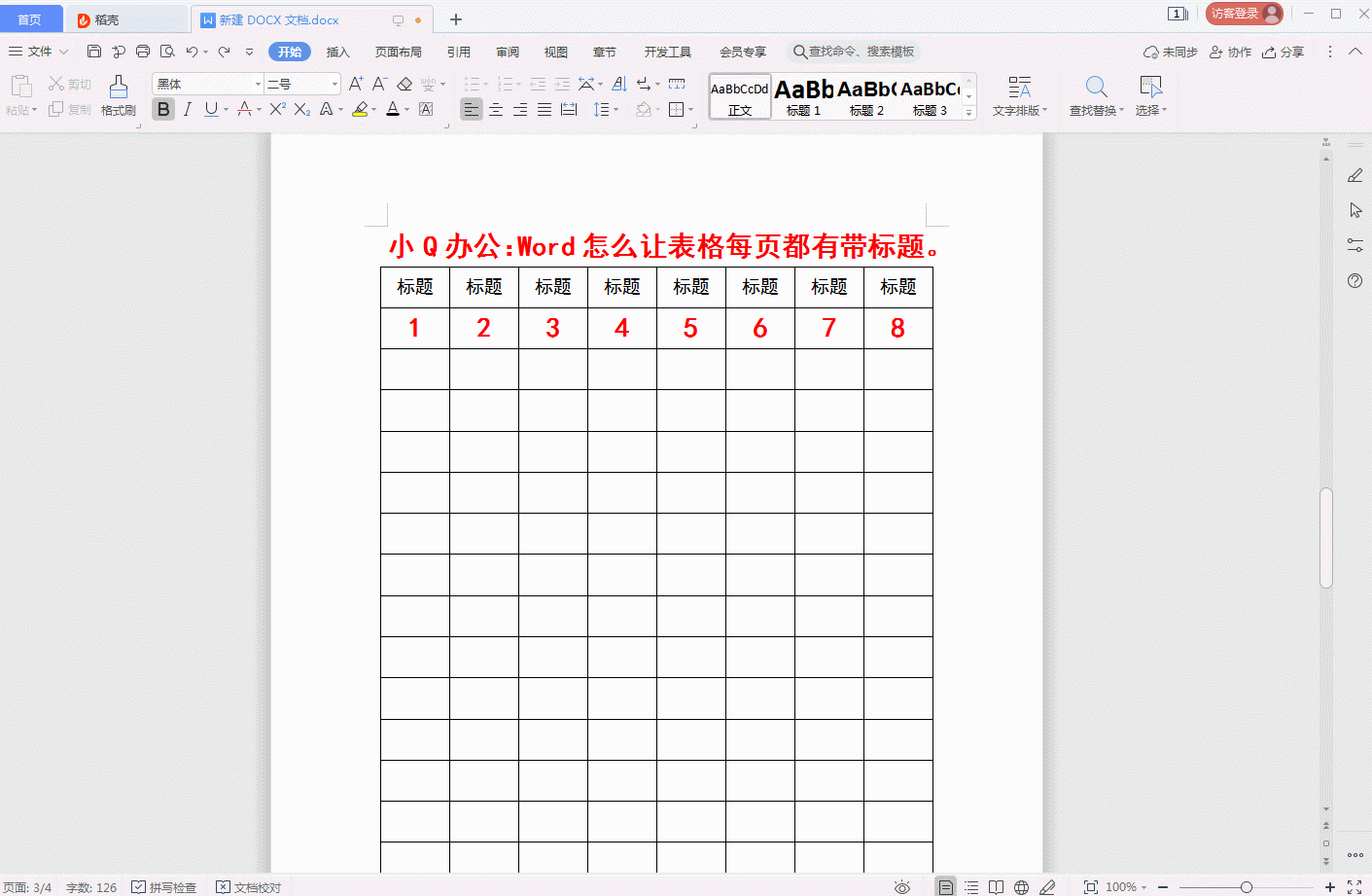The image size is (1372, 896).
Task: Open the line spacing dropdown
Action: (607, 109)
